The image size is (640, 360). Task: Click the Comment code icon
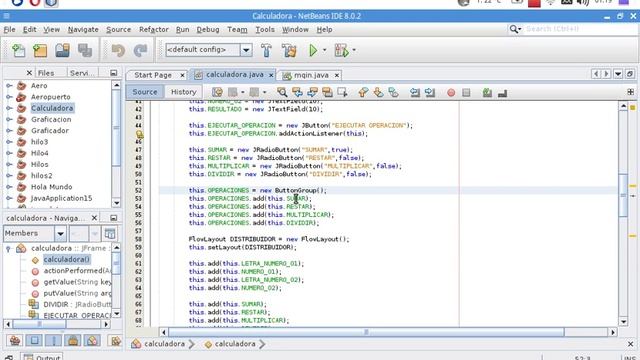487,93
